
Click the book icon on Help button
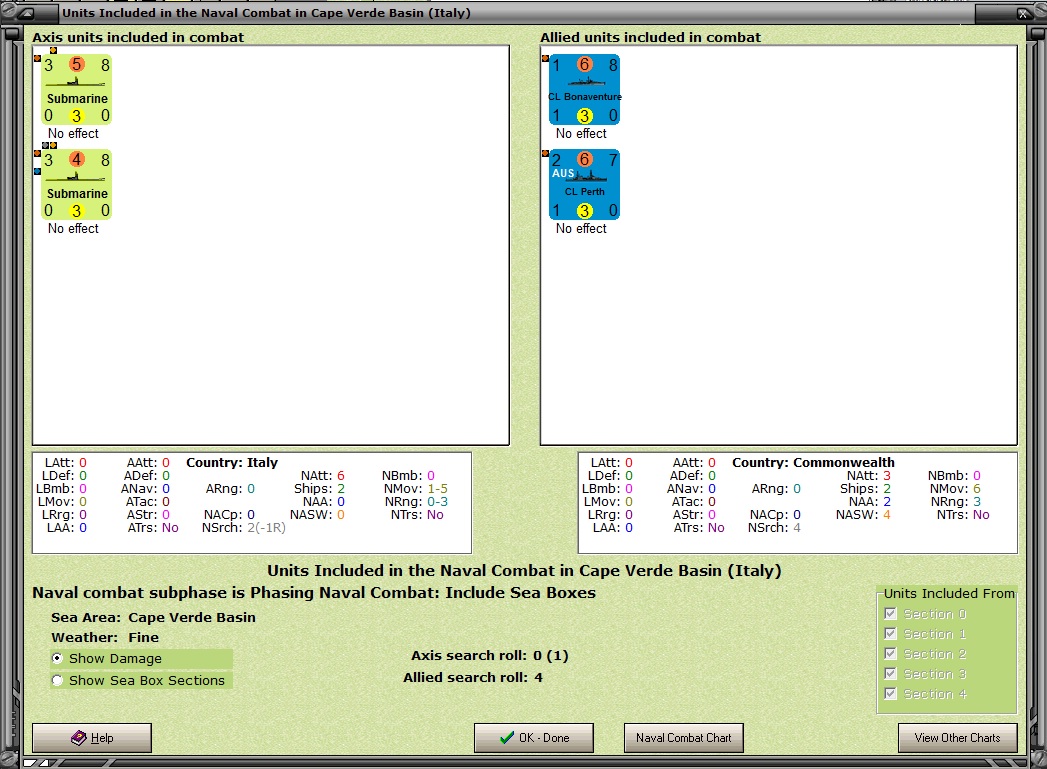click(x=79, y=738)
